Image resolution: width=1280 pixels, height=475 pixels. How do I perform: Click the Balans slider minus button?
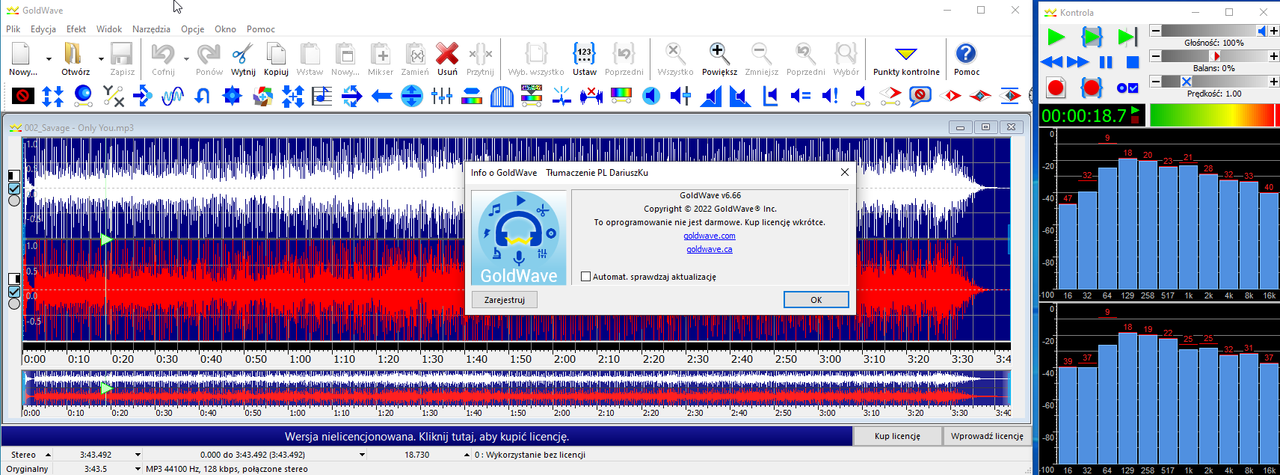1155,56
